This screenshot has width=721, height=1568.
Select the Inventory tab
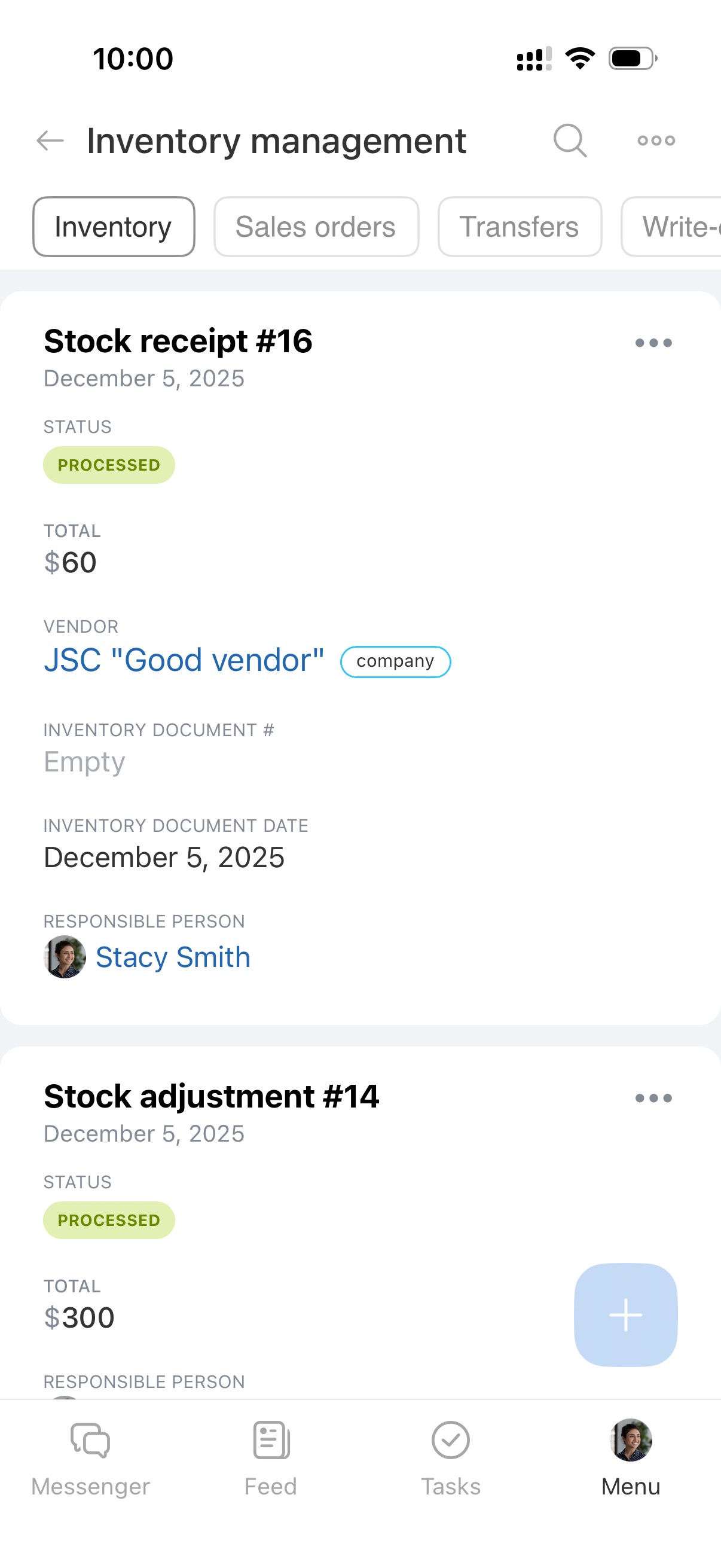click(x=114, y=227)
